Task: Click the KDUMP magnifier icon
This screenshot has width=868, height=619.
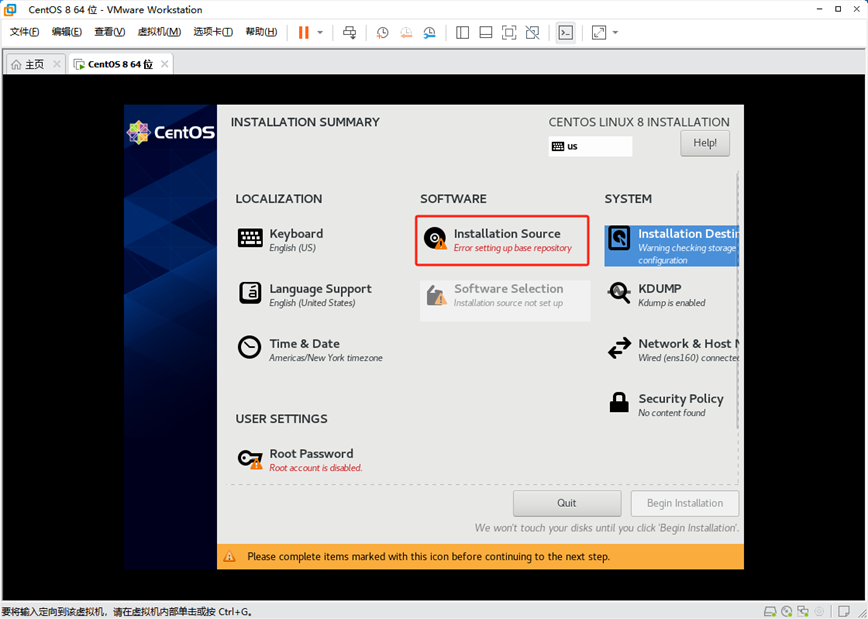Action: point(619,293)
